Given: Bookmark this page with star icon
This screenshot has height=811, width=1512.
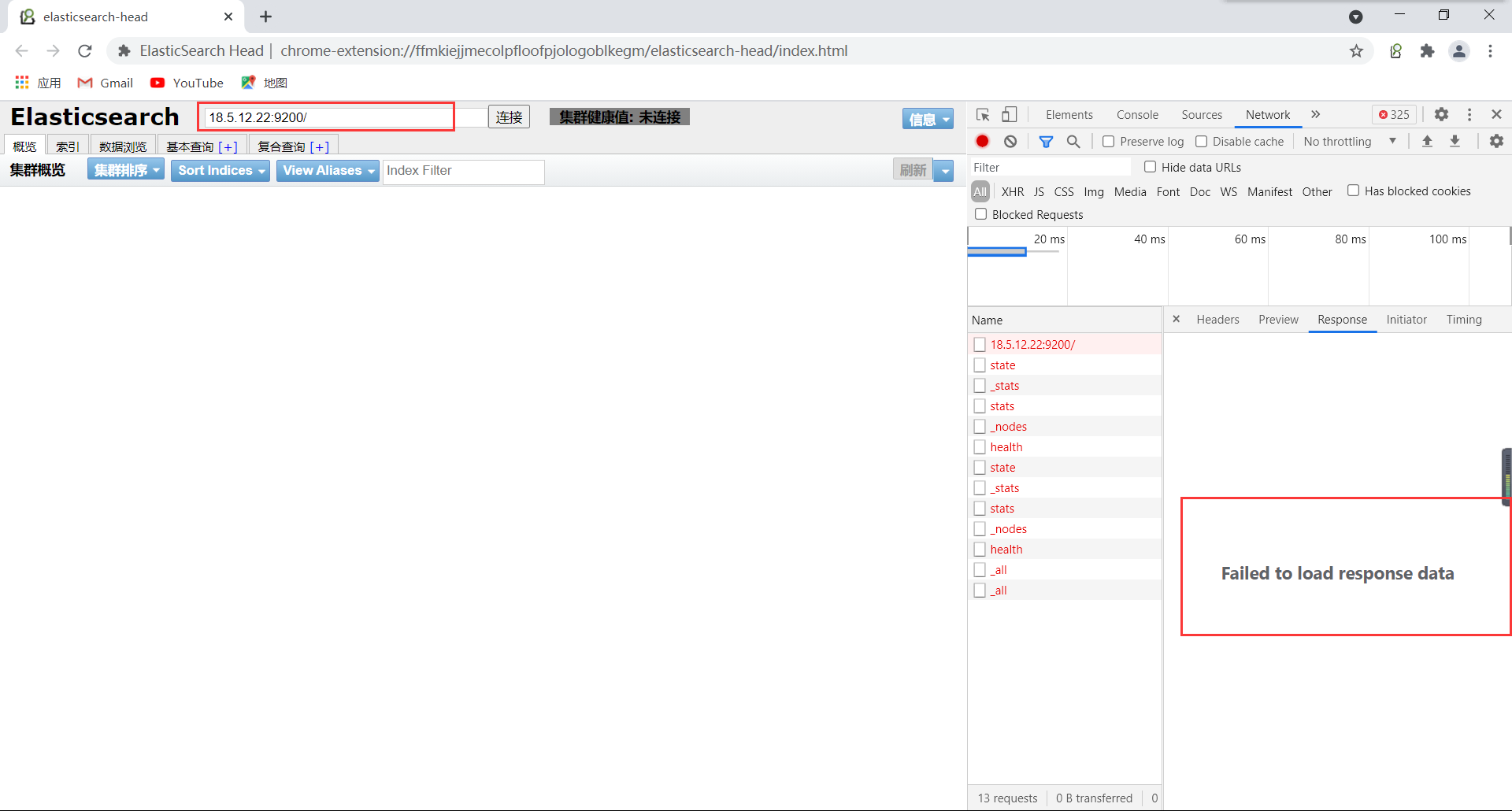Looking at the screenshot, I should pos(1356,51).
